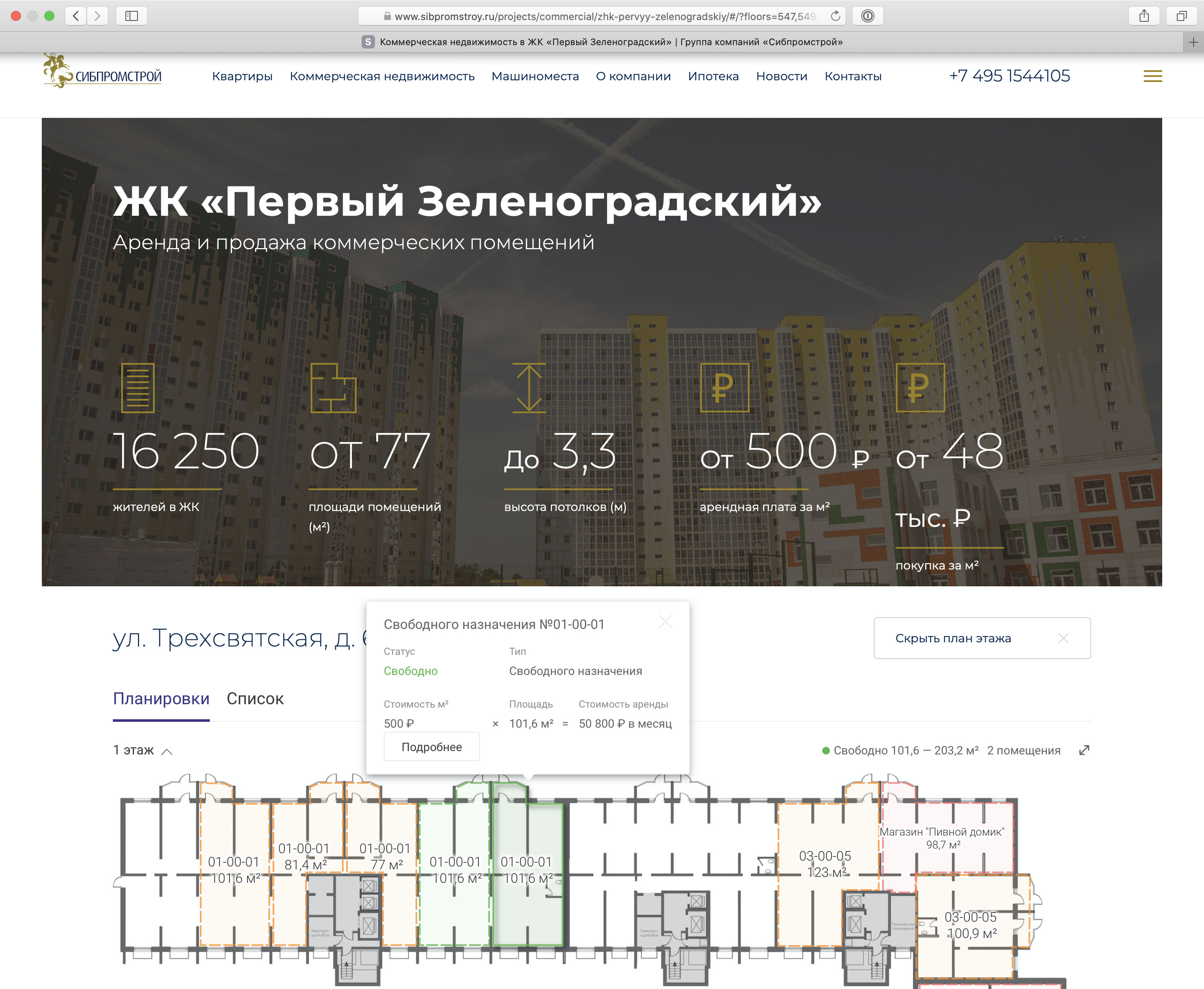Expand the floor plan to fullscreen
Image resolution: width=1204 pixels, height=989 pixels.
pos(1084,750)
